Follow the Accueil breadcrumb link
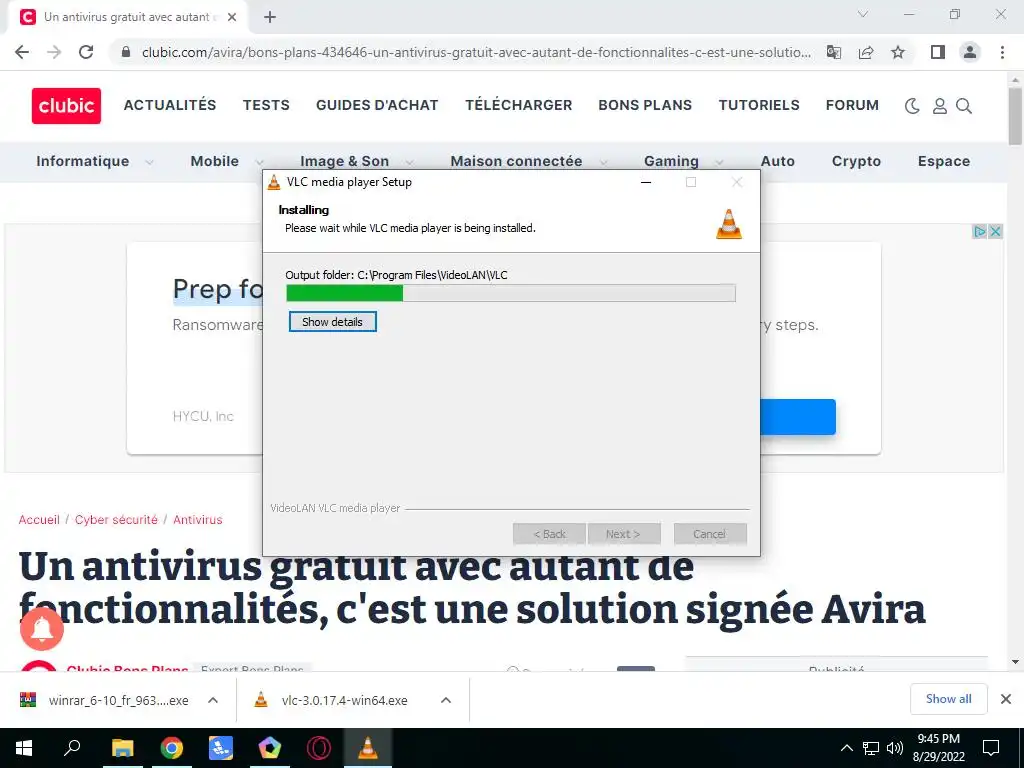The height and width of the screenshot is (768, 1024). 39,520
